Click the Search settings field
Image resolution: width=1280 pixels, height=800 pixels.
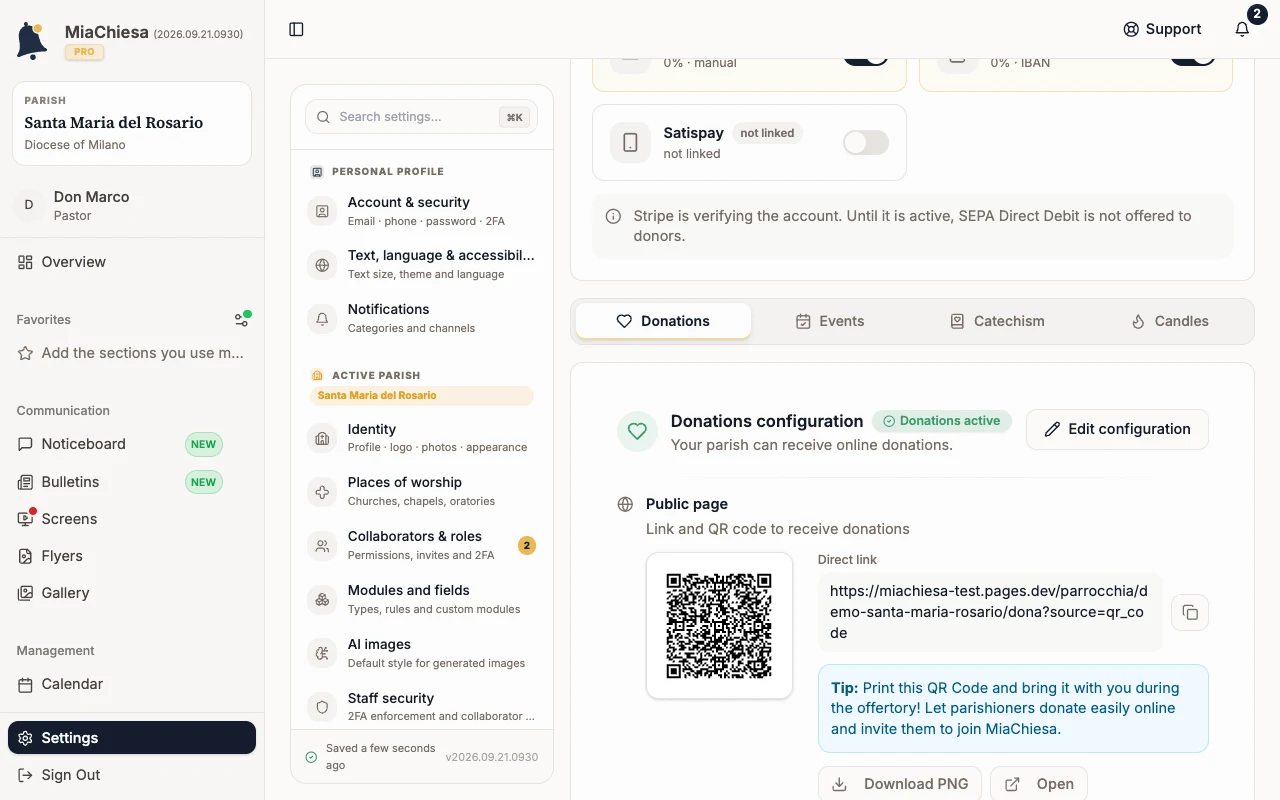pos(422,117)
